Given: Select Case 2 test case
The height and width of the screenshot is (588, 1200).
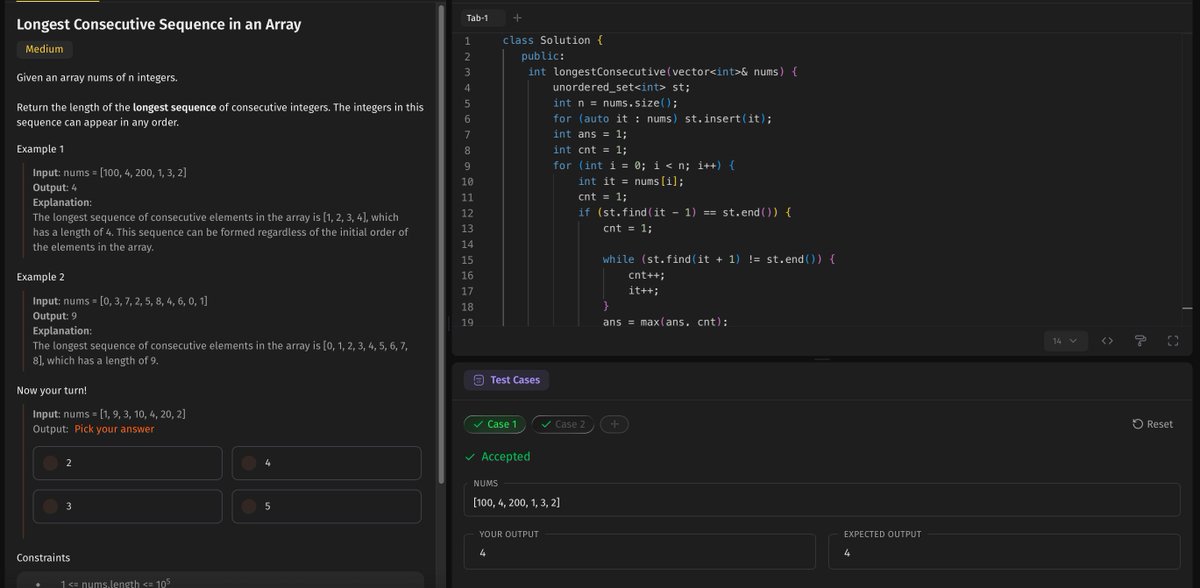Looking at the screenshot, I should coord(563,424).
